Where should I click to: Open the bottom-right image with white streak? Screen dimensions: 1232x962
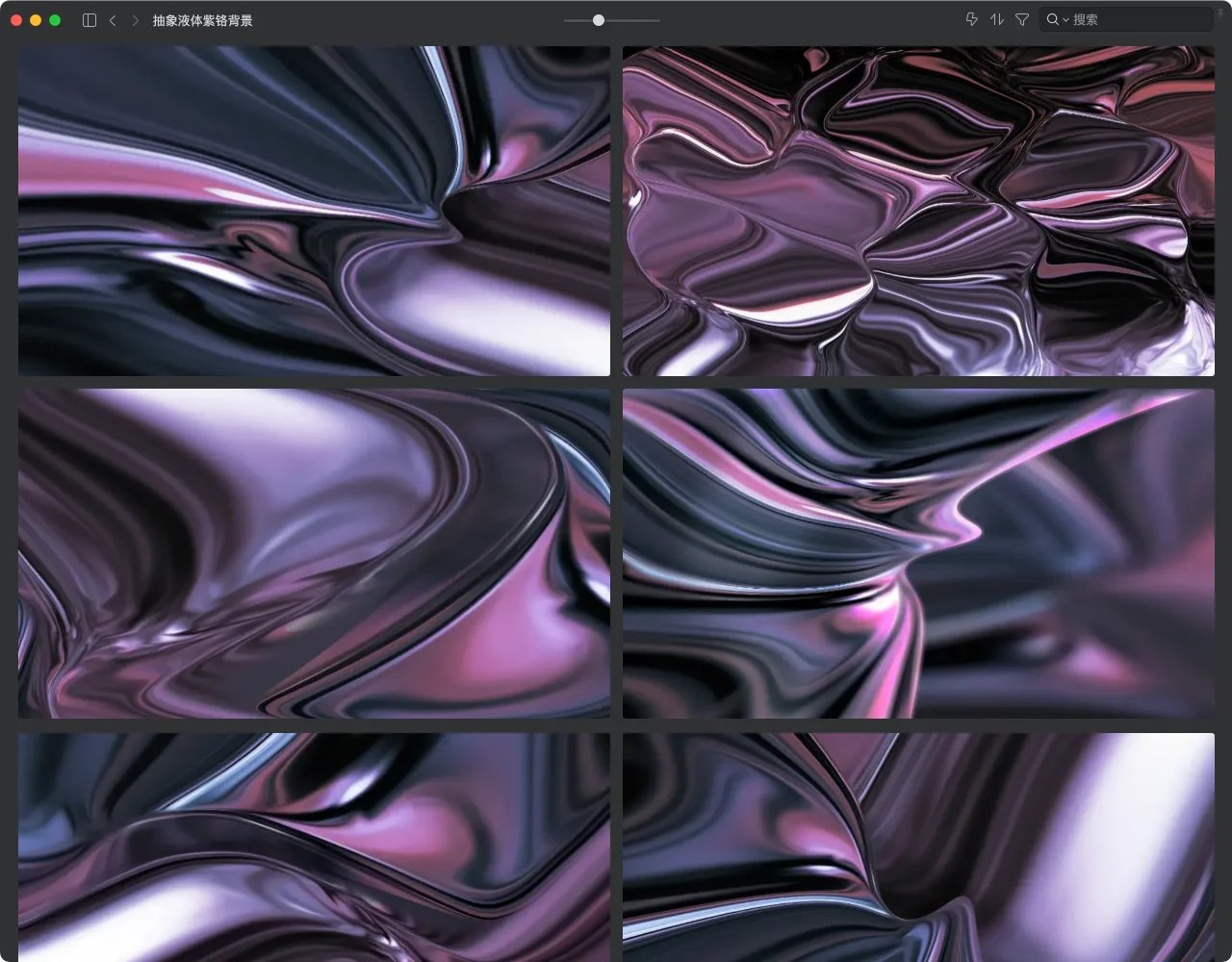(918, 847)
